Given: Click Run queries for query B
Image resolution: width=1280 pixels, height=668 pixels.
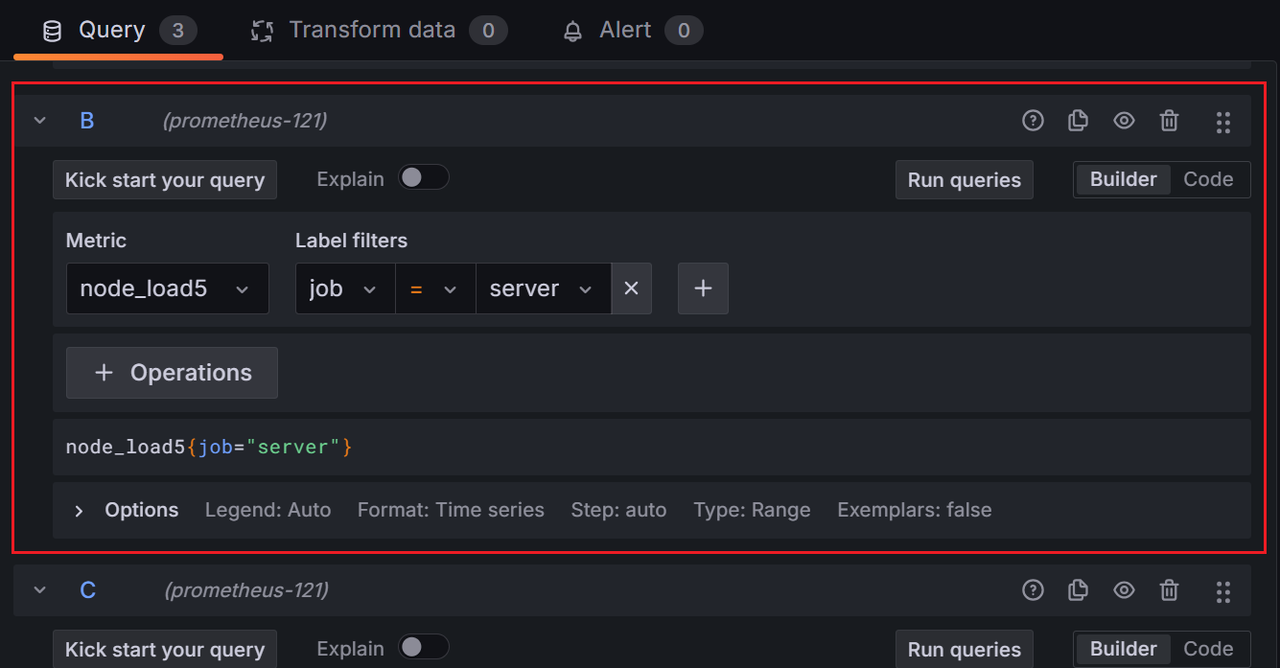Looking at the screenshot, I should click(963, 180).
